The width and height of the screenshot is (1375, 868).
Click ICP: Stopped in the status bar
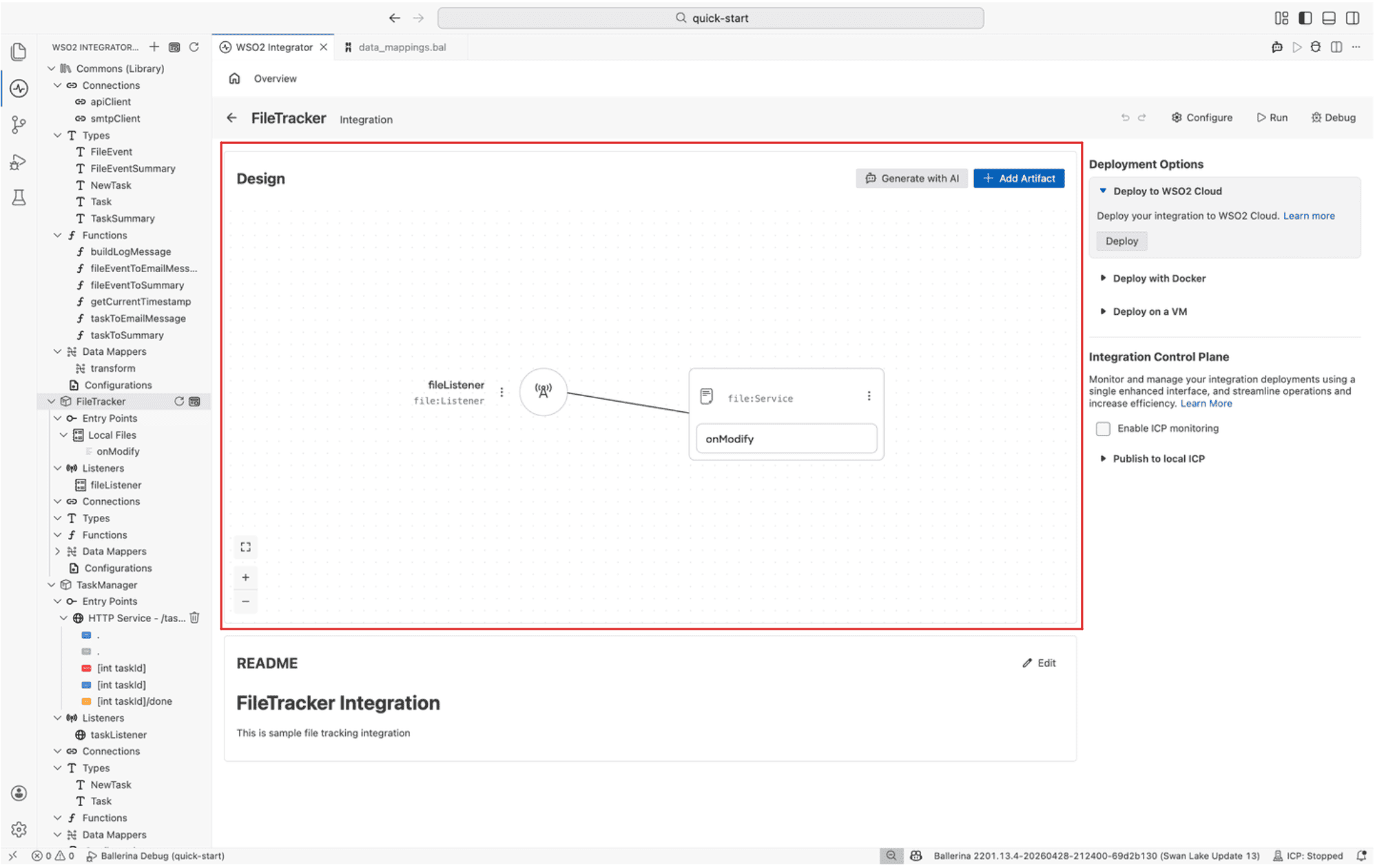coord(1307,856)
